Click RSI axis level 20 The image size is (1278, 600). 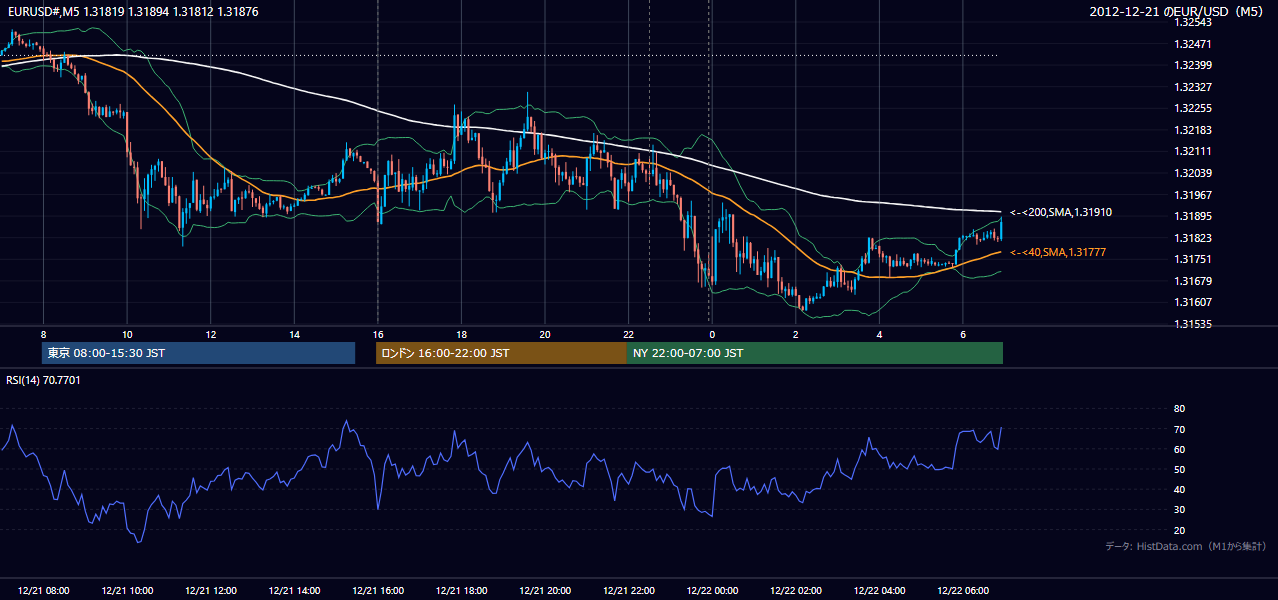tap(1179, 530)
